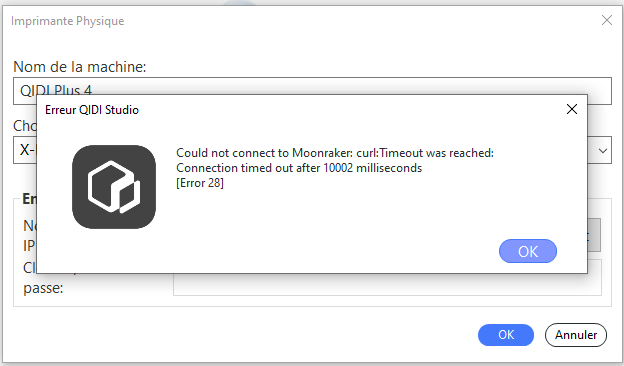This screenshot has height=366, width=624.
Task: Click the Nom de la machine label
Action: coord(80,67)
